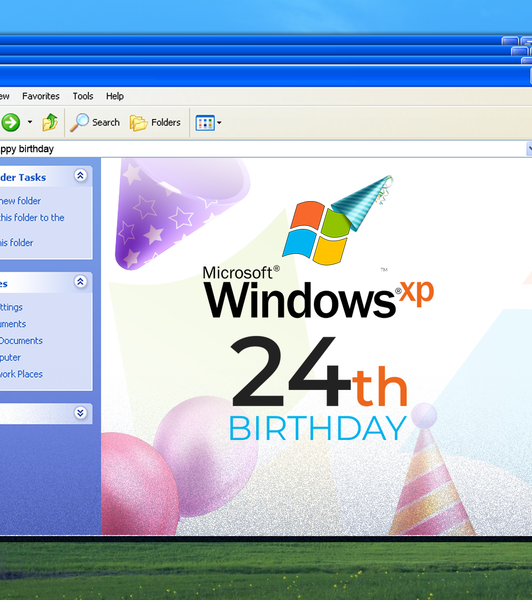Screen dimensions: 532x600
Task: Toggle the Folders pane button
Action: (x=155, y=122)
